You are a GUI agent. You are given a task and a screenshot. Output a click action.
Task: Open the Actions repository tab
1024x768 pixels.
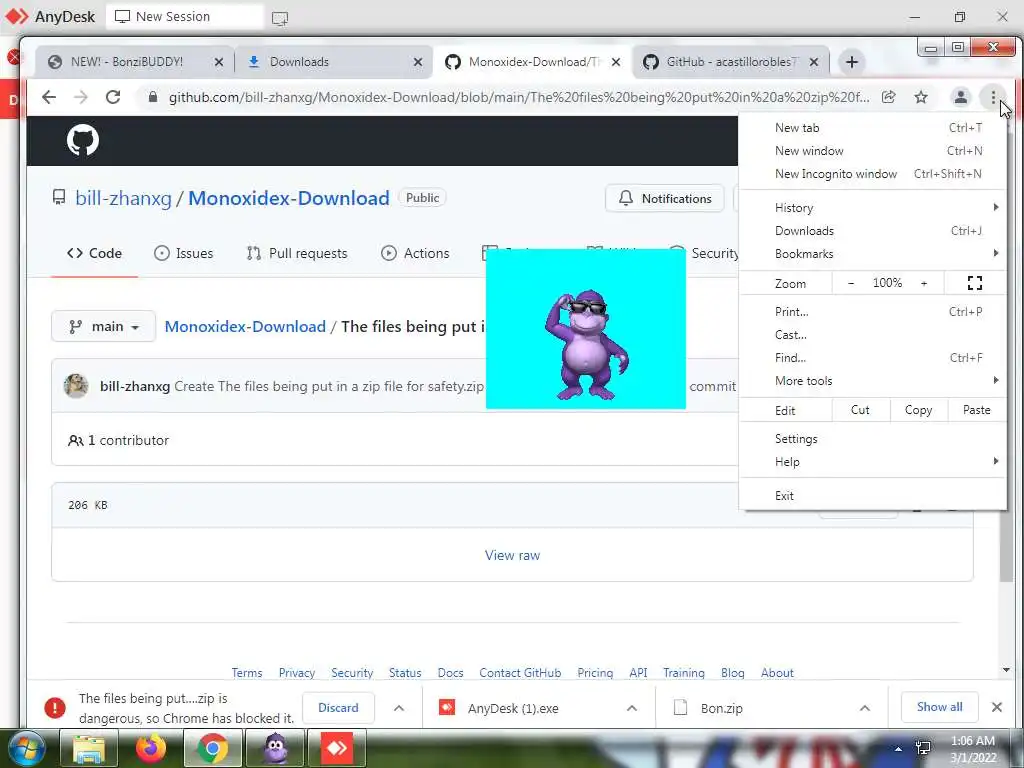[415, 253]
